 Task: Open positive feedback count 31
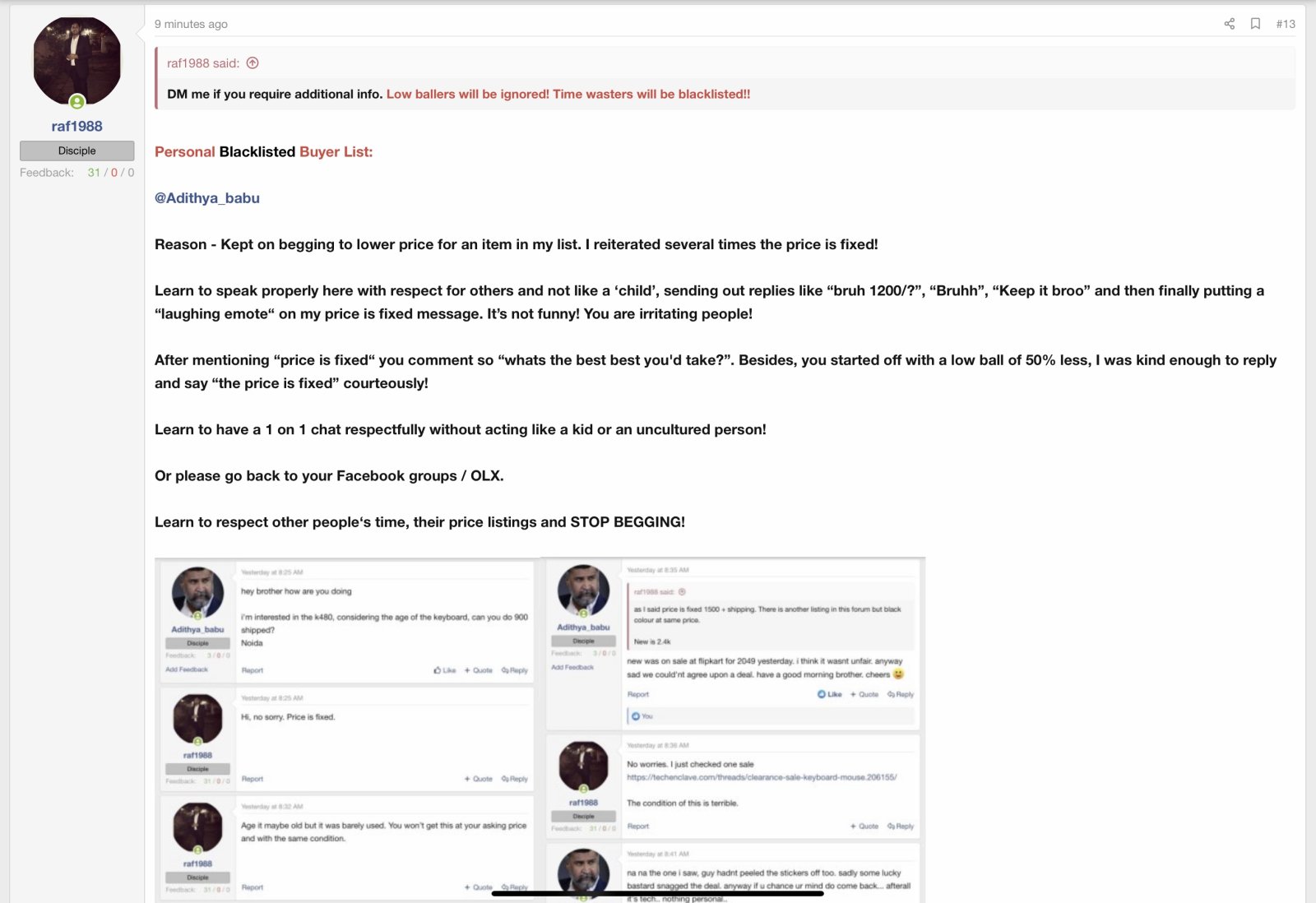coord(94,173)
